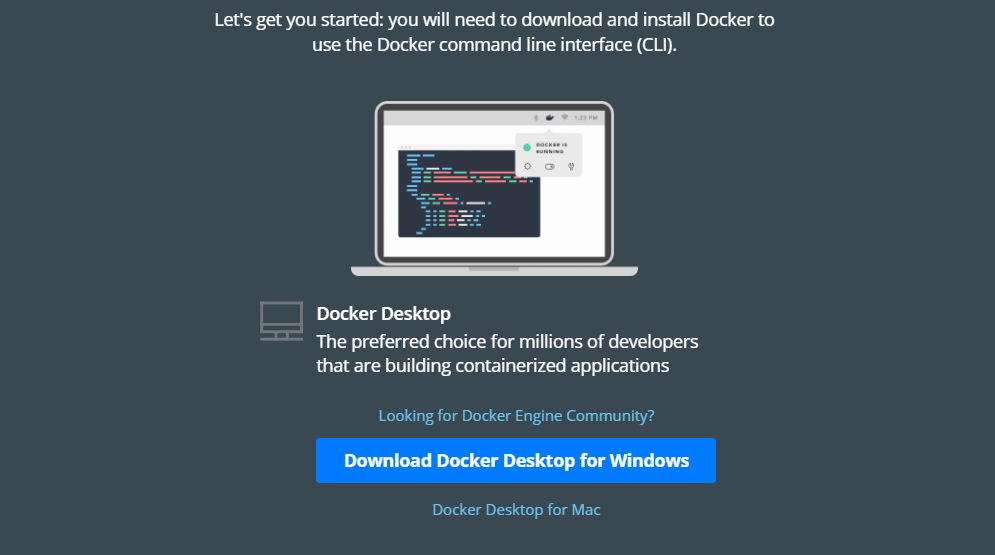Open the Docker Desktop for Mac link
995x555 pixels.
click(x=516, y=510)
